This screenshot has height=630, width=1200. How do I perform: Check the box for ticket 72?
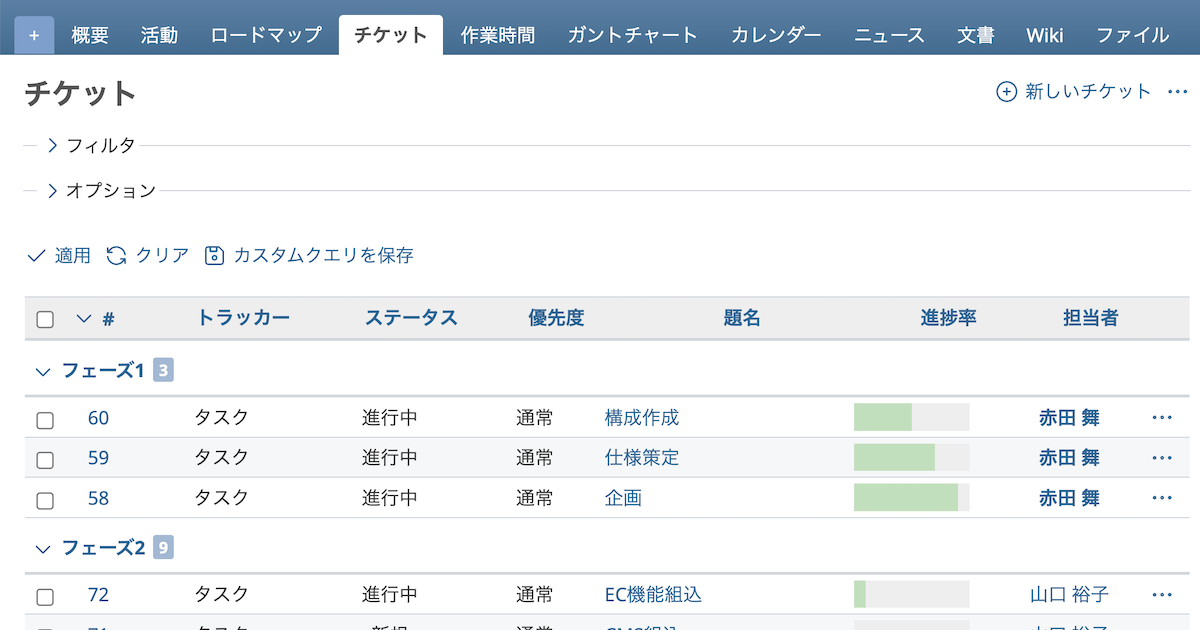tap(45, 597)
